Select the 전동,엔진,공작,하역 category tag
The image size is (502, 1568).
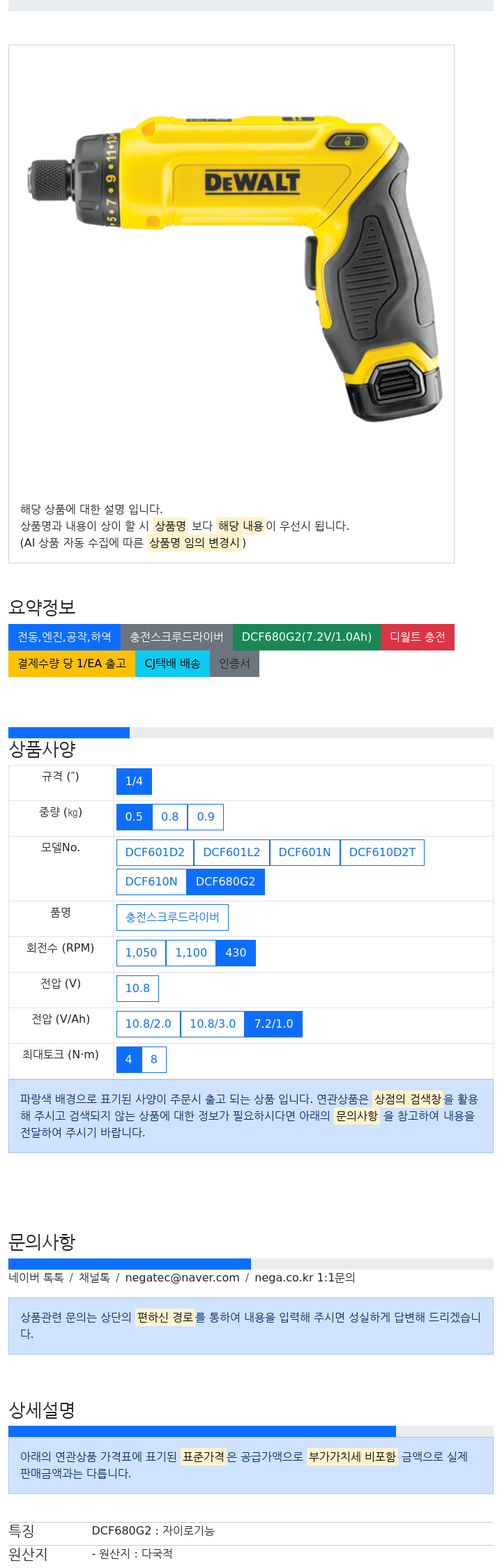64,637
